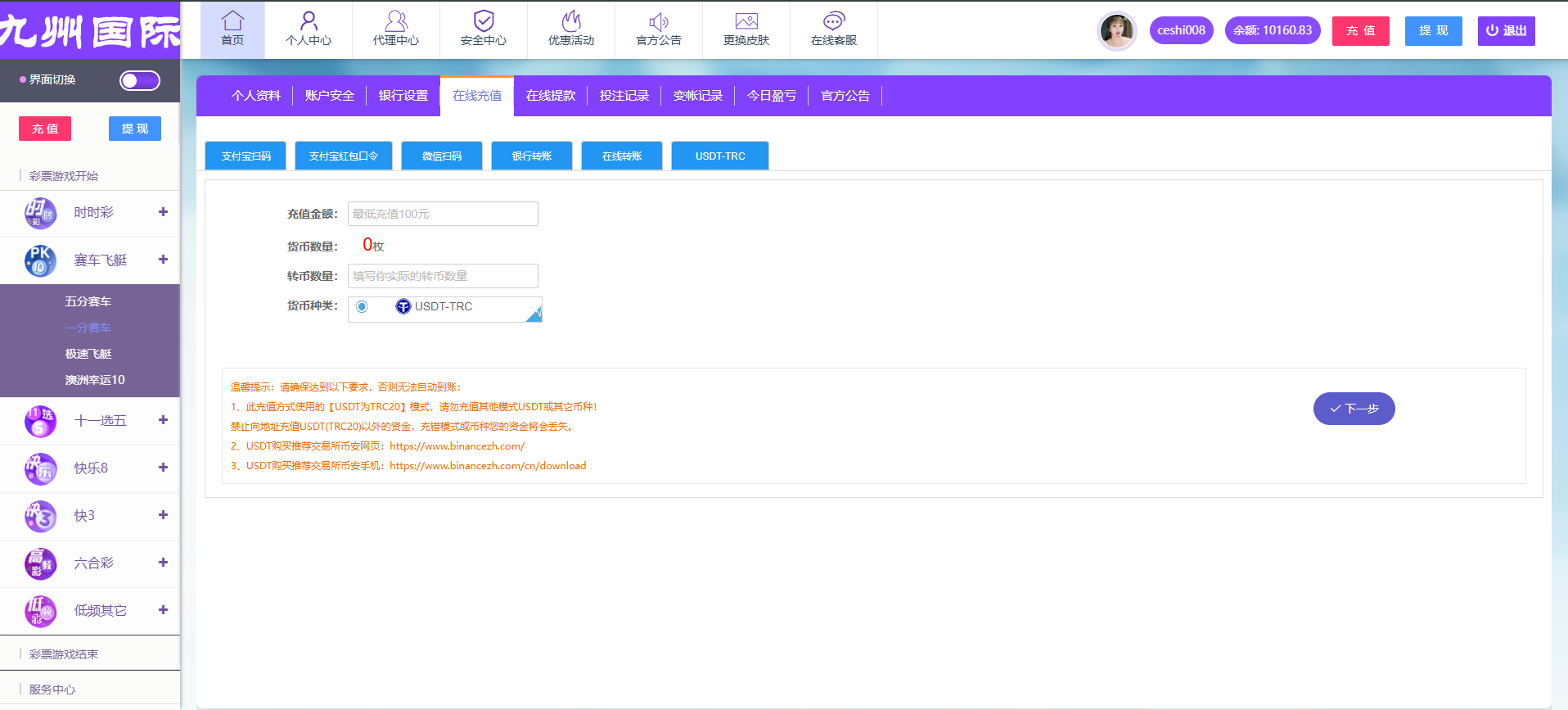Click sidebar blue 提现 button

(x=135, y=129)
